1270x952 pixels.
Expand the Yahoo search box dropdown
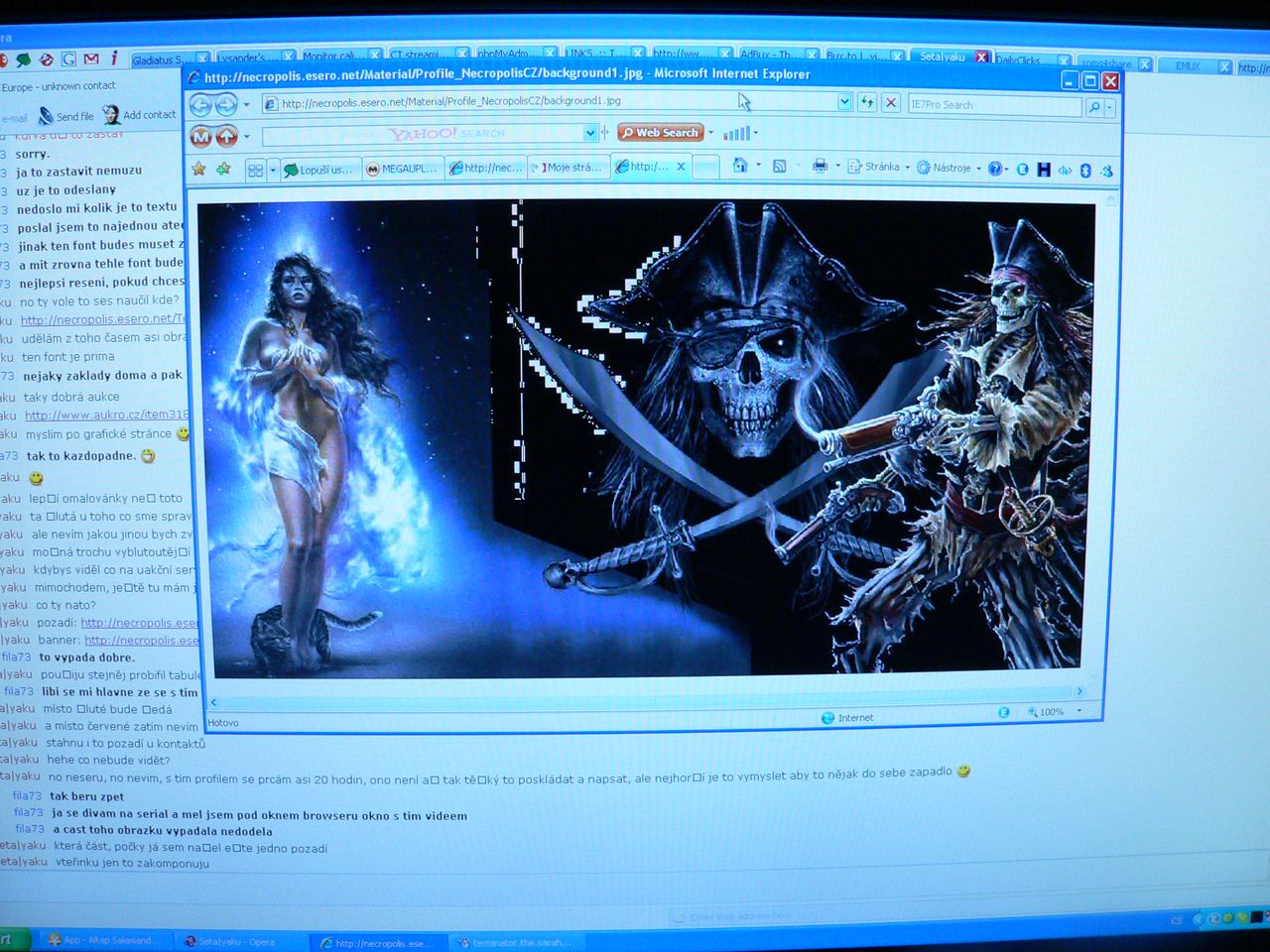tap(591, 133)
